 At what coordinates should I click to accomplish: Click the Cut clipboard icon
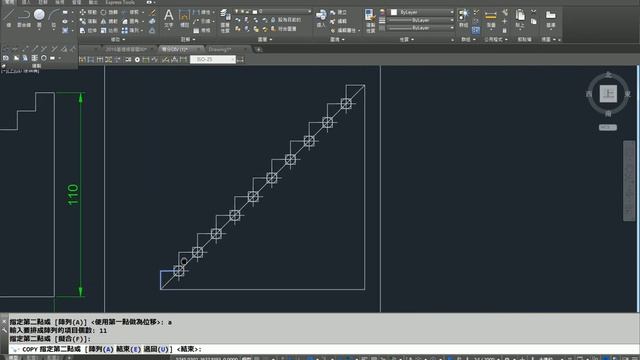(533, 12)
